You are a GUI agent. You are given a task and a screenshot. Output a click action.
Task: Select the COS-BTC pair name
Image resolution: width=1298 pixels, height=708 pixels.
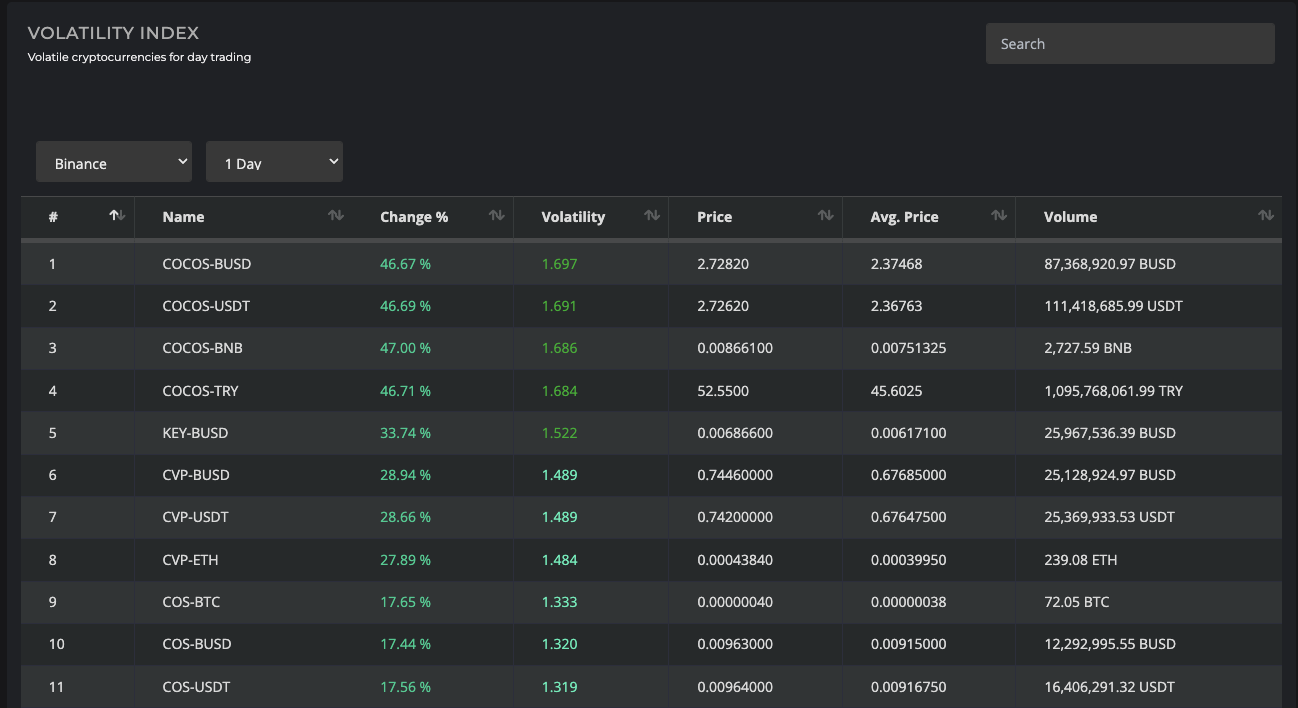(x=191, y=602)
